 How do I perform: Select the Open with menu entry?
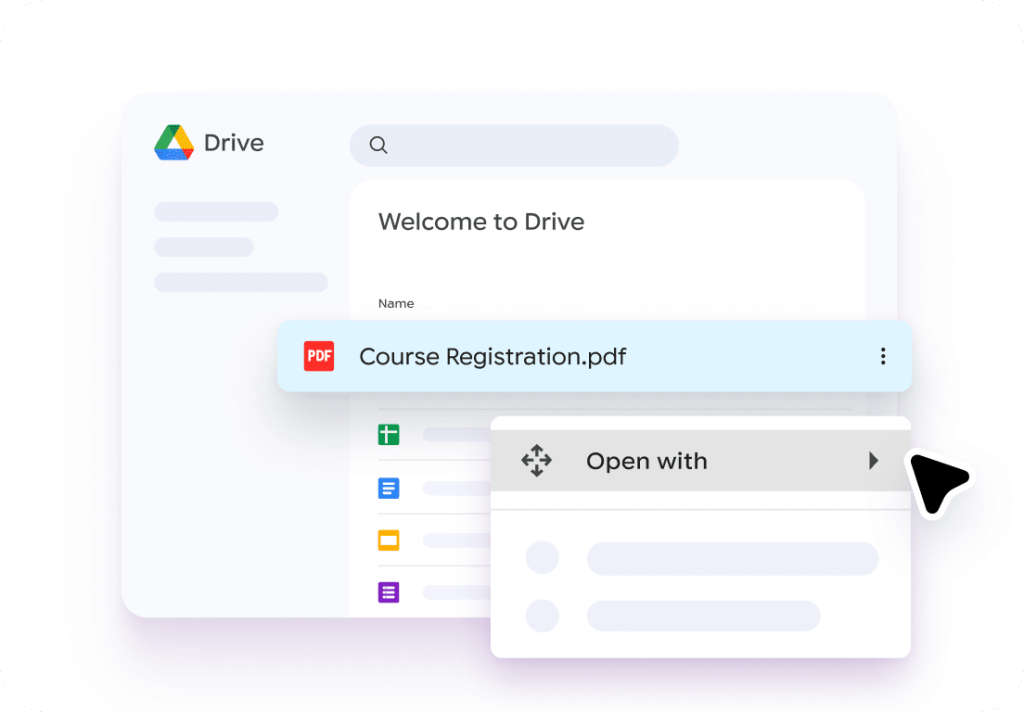pyautogui.click(x=646, y=461)
